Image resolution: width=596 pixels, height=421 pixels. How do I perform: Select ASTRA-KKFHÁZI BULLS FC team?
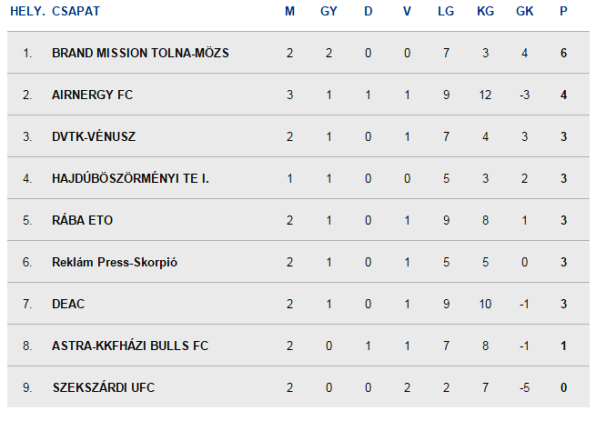click(130, 346)
